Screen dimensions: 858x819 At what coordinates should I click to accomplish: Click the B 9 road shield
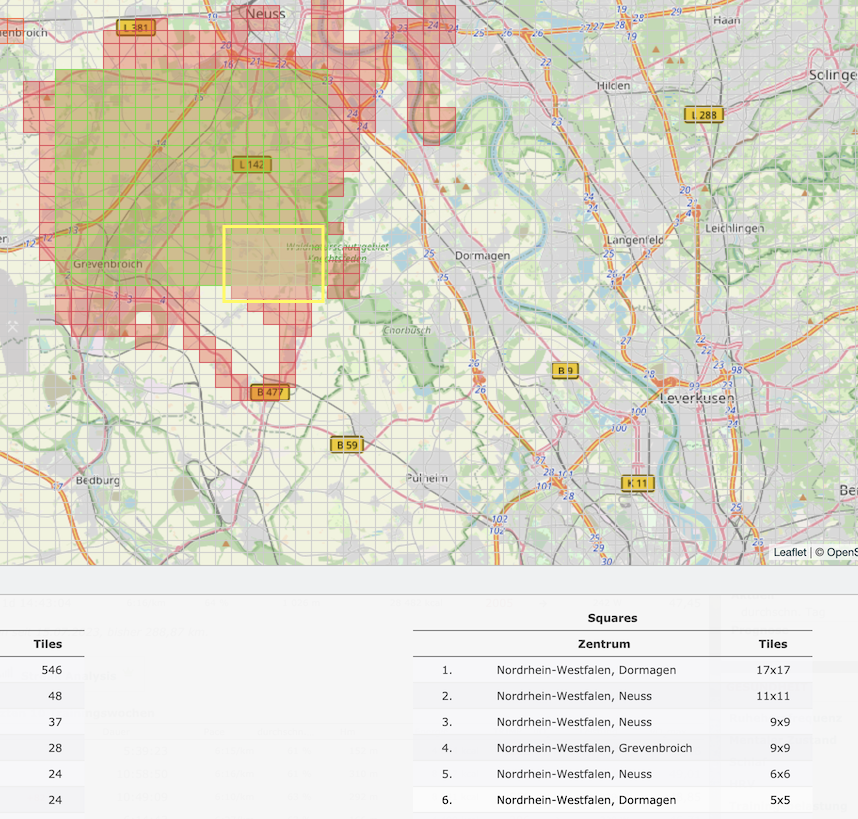[566, 371]
